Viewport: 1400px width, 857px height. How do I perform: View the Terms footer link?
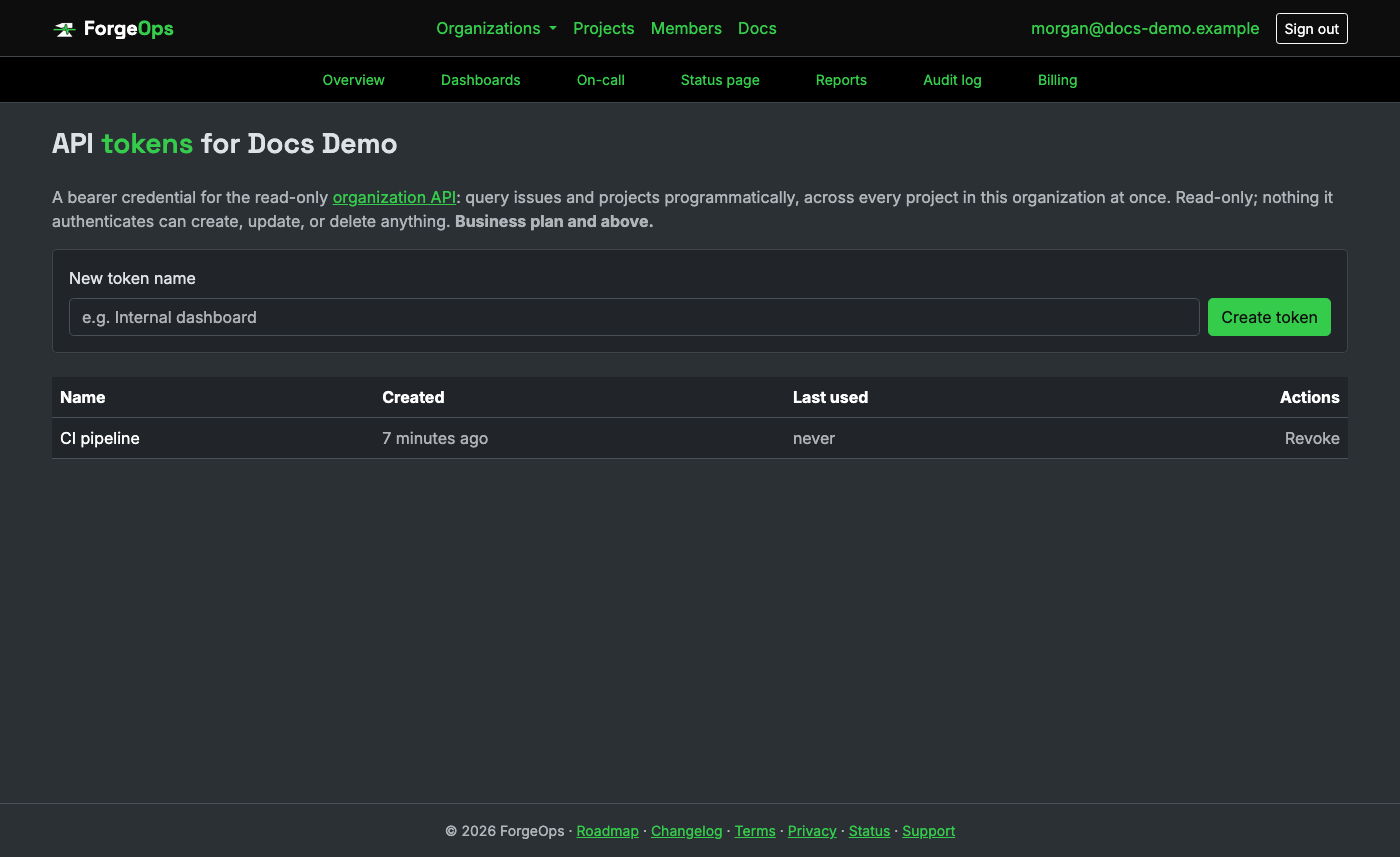click(755, 831)
